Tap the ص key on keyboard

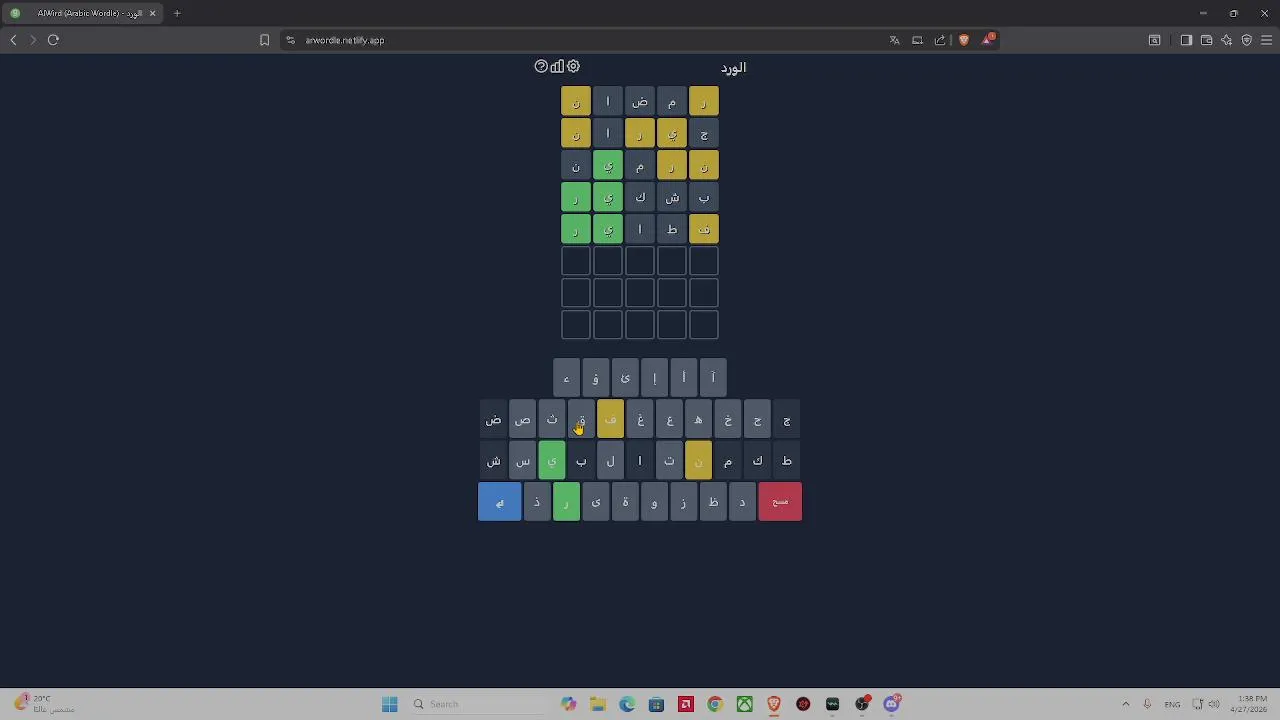(522, 420)
